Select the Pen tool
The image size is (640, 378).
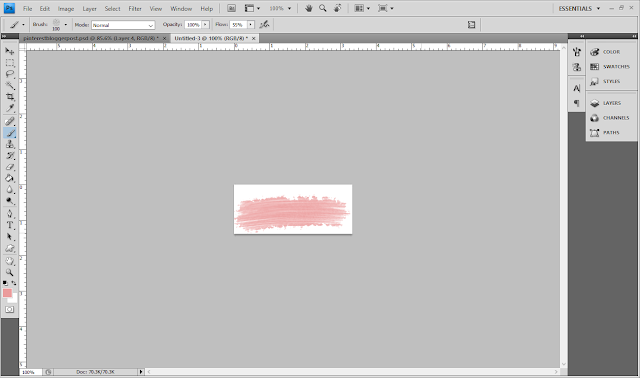click(x=10, y=214)
